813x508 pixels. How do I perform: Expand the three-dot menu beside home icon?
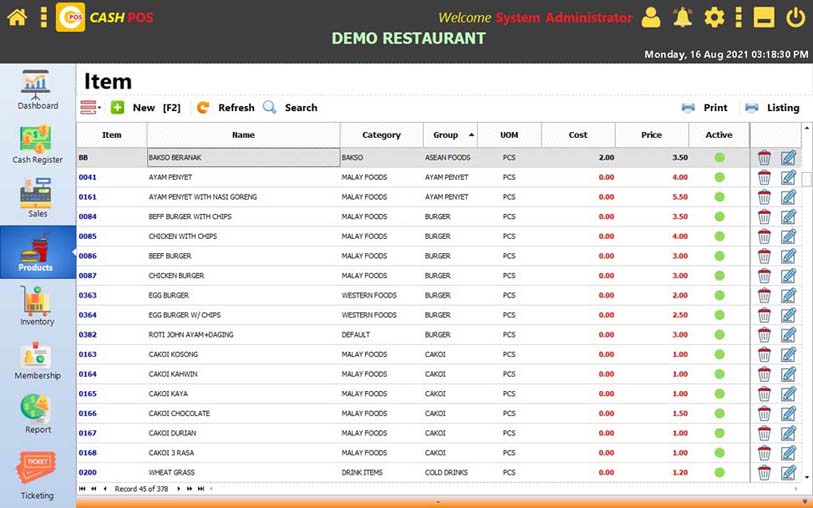tap(43, 17)
